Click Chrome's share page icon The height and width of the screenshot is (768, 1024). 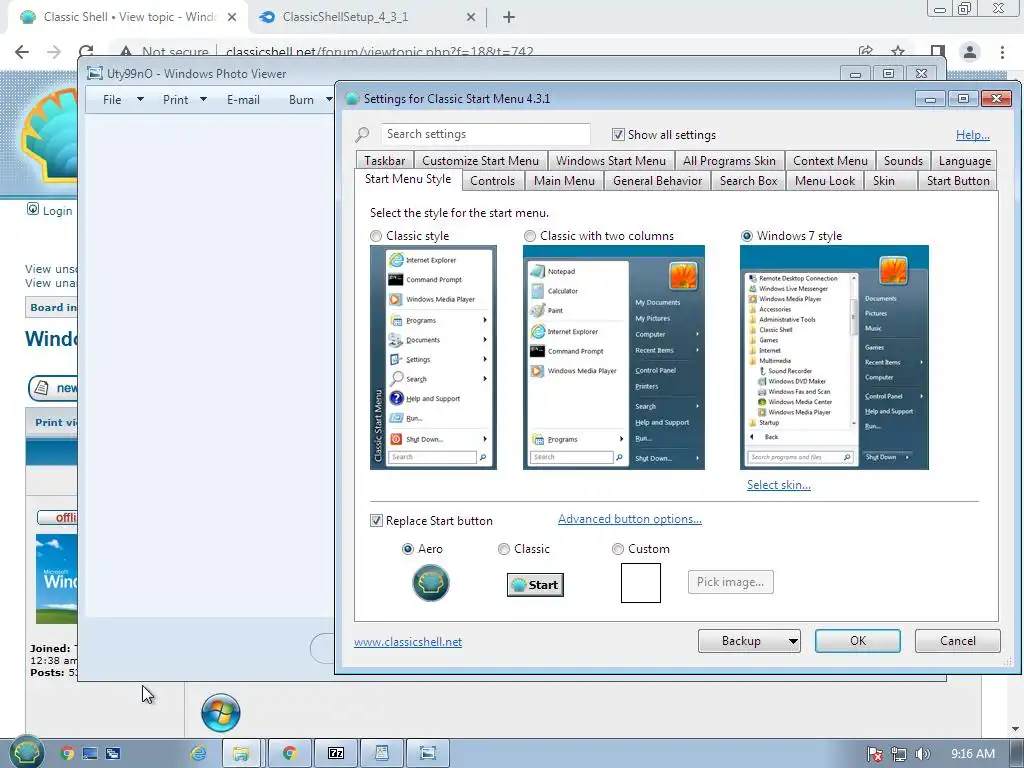point(866,51)
